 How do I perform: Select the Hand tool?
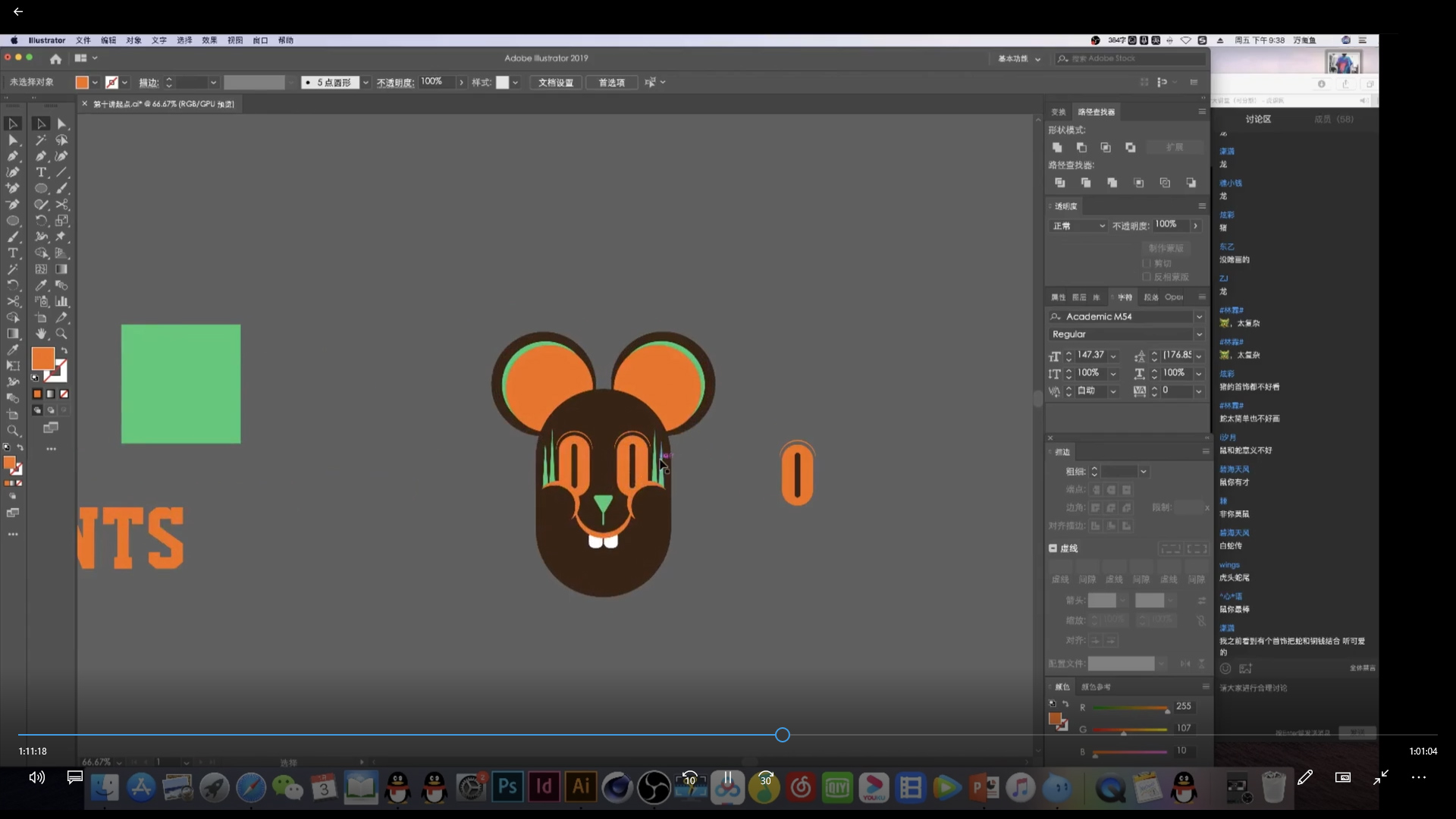coord(41,334)
